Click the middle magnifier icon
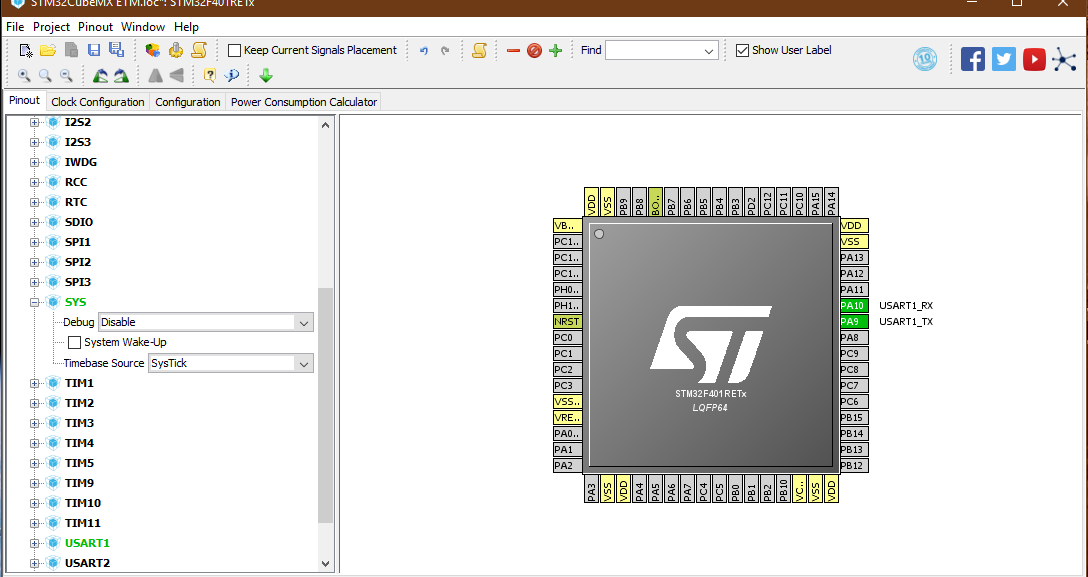This screenshot has height=577, width=1088. click(45, 76)
